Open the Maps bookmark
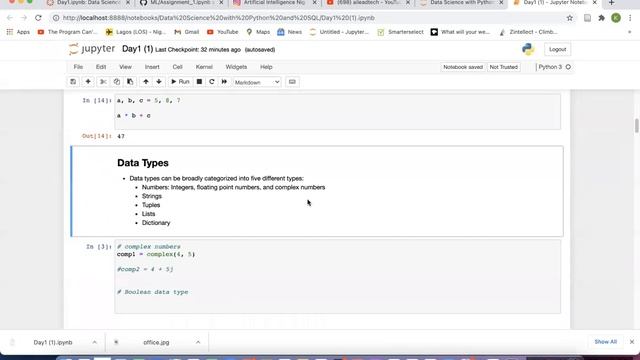 (258, 32)
